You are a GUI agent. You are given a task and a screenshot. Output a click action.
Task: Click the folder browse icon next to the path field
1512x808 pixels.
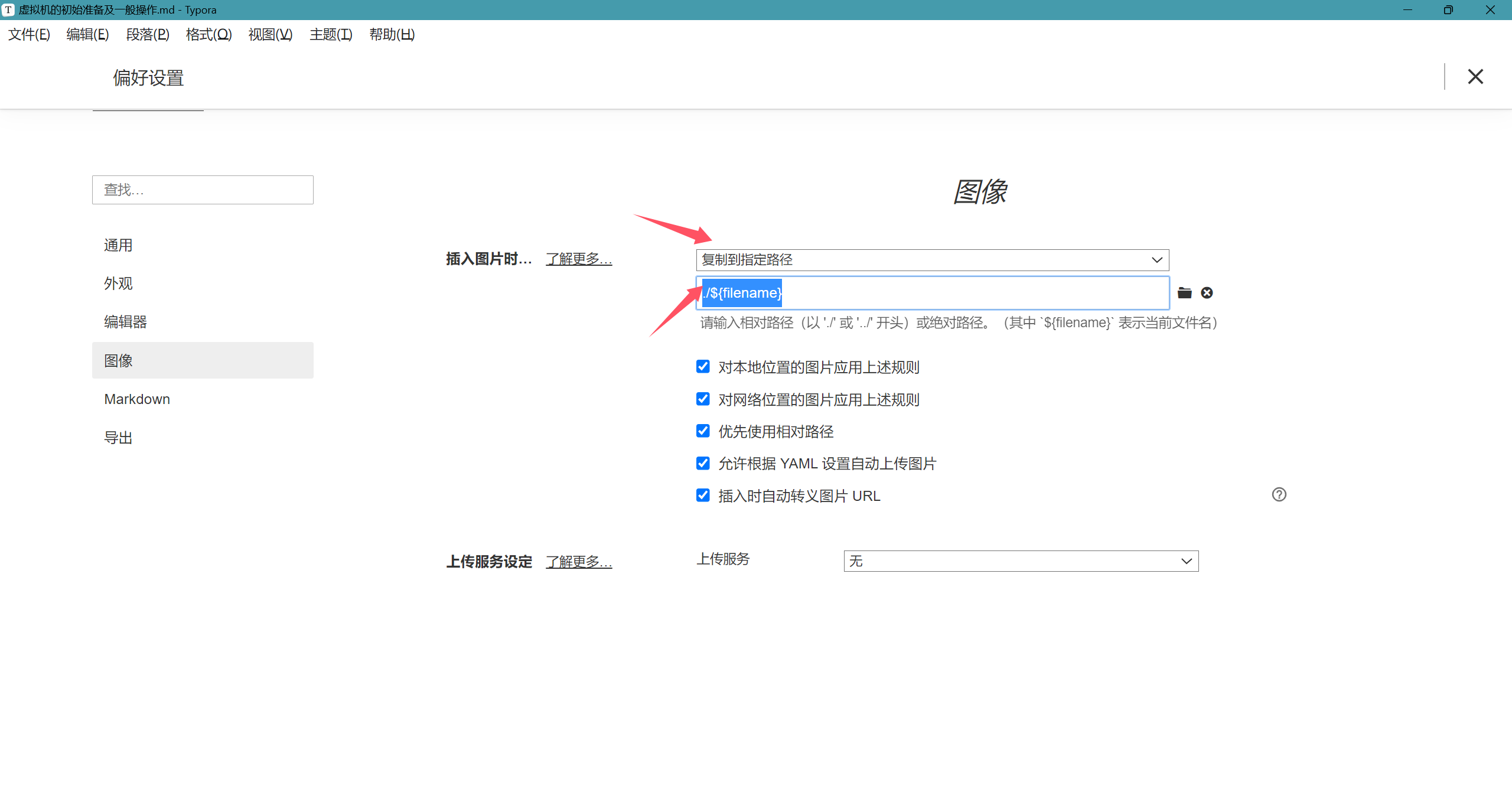tap(1184, 293)
